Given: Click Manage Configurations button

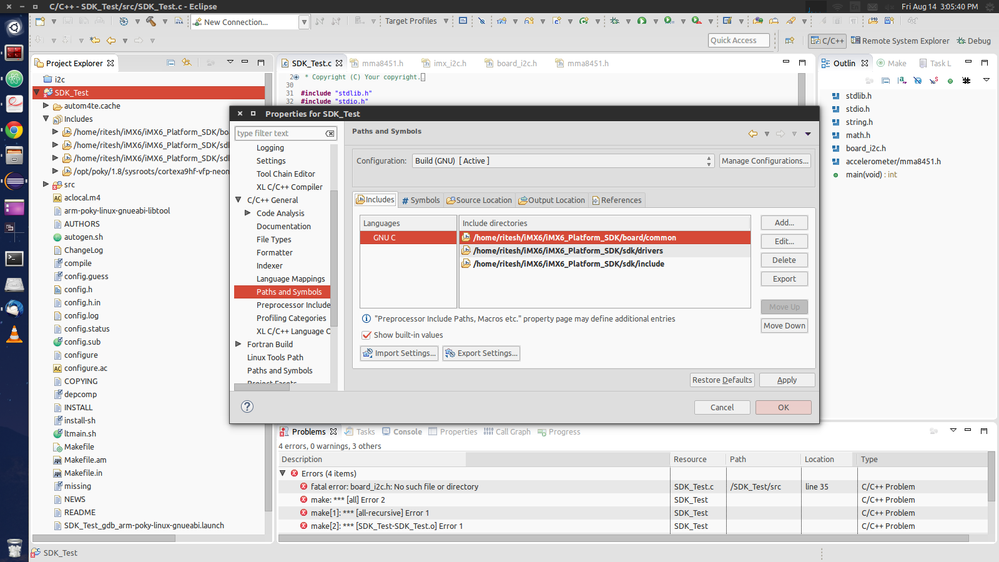Looking at the screenshot, I should 765,161.
